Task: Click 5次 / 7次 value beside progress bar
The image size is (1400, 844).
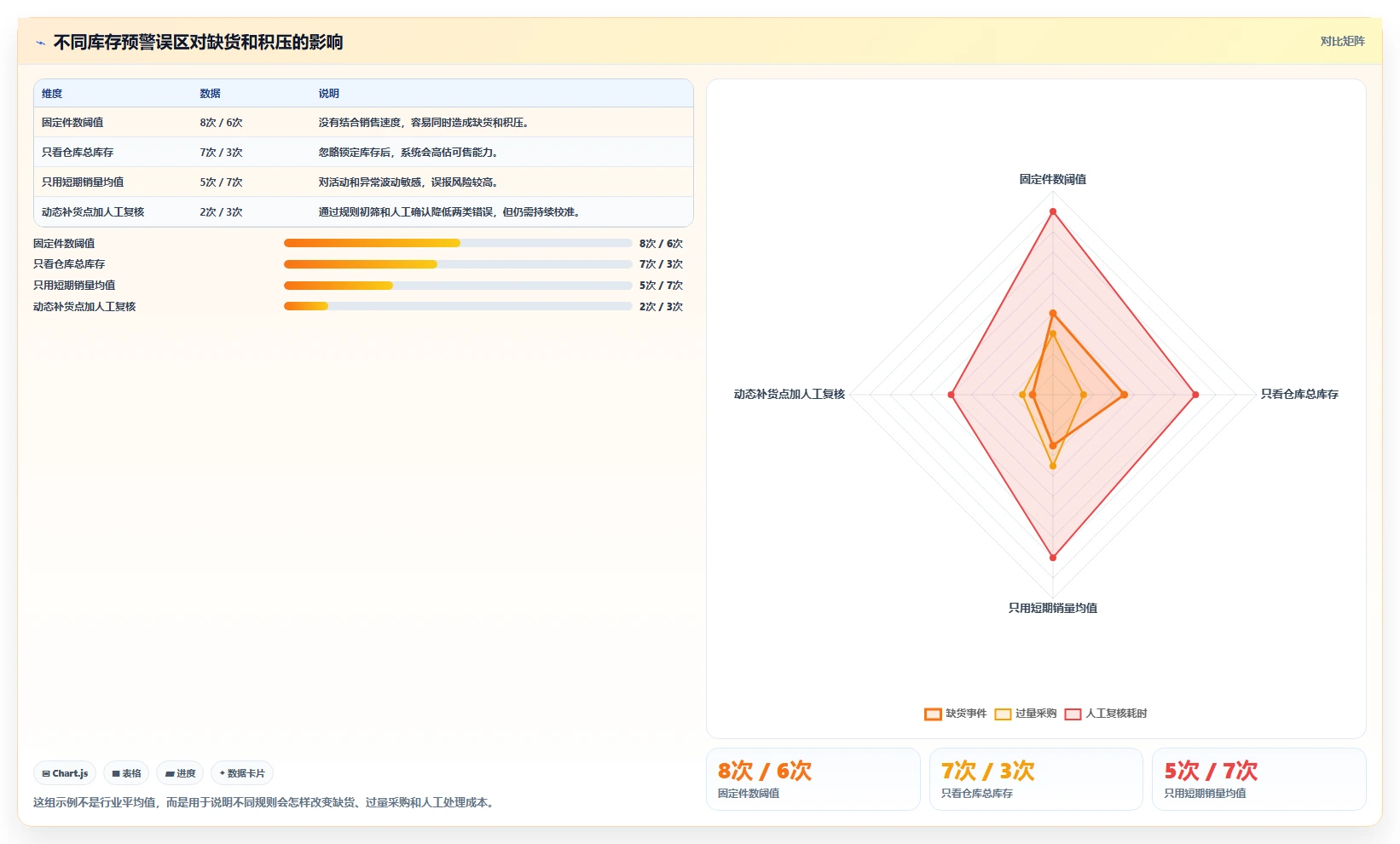Action: [661, 286]
